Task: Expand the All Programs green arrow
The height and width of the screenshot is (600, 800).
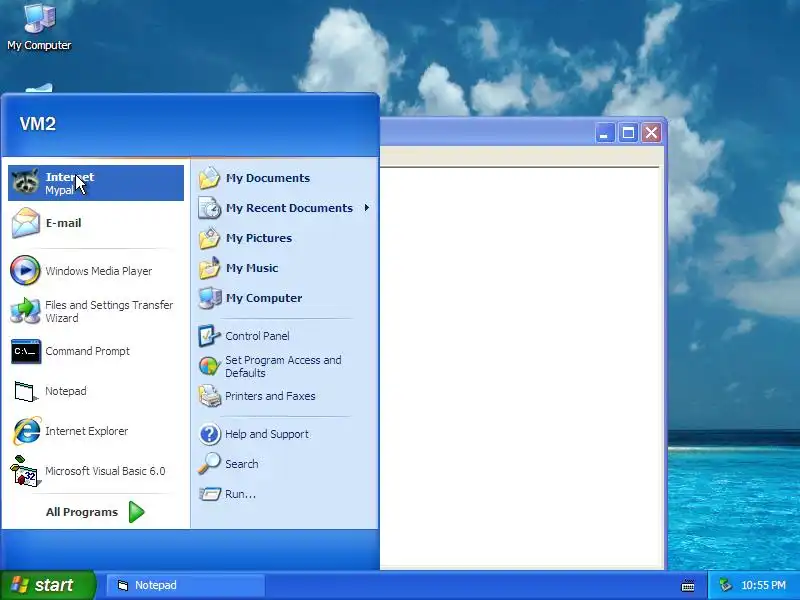Action: [136, 512]
